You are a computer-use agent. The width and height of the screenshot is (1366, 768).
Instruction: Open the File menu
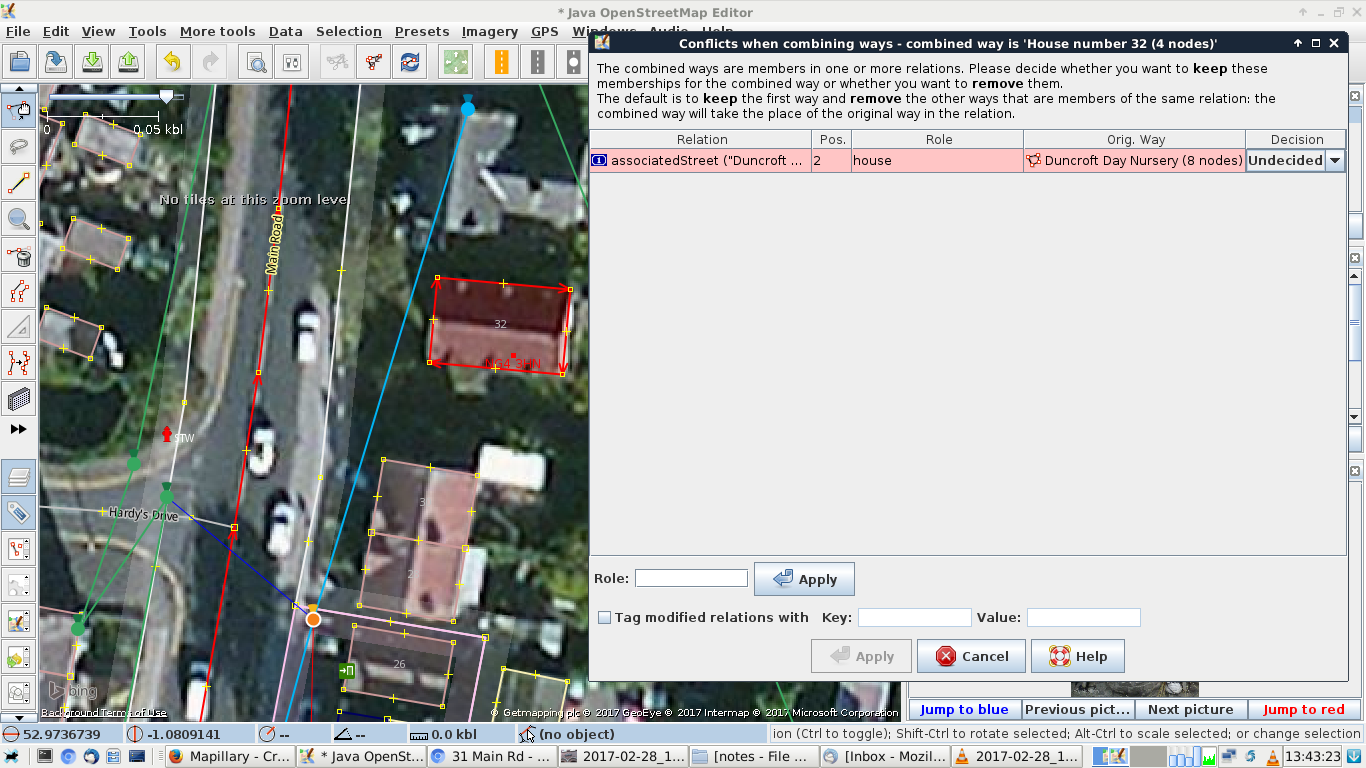click(18, 32)
